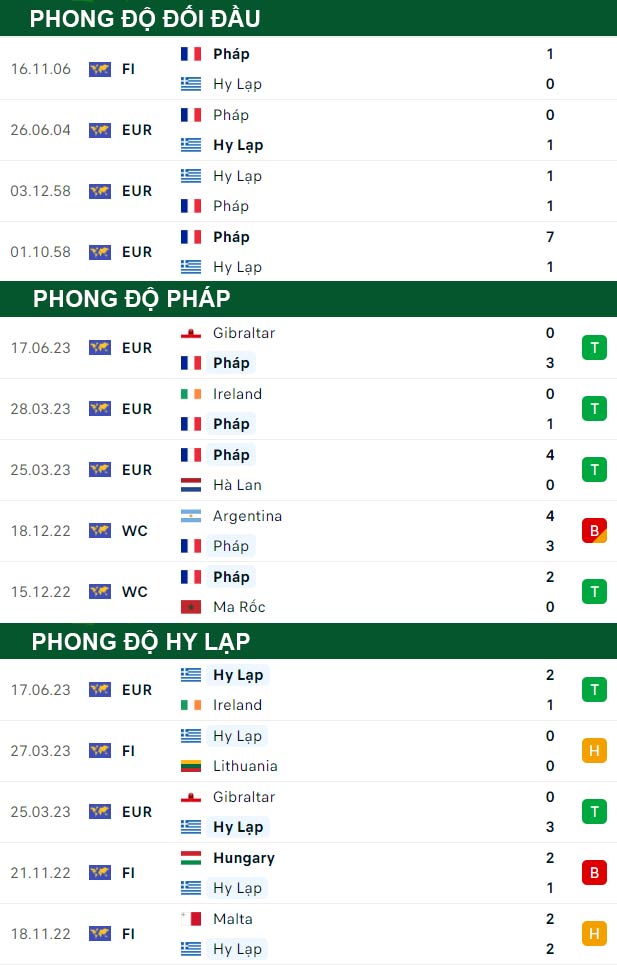Click the Ma Rốc team name
Screen dimensions: 617x965
239,607
